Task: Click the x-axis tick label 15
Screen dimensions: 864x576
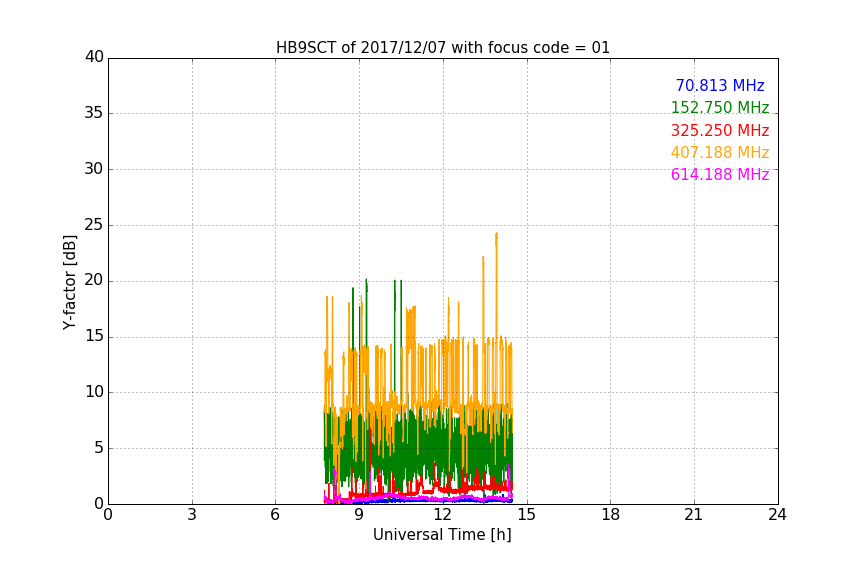Action: coord(527,515)
